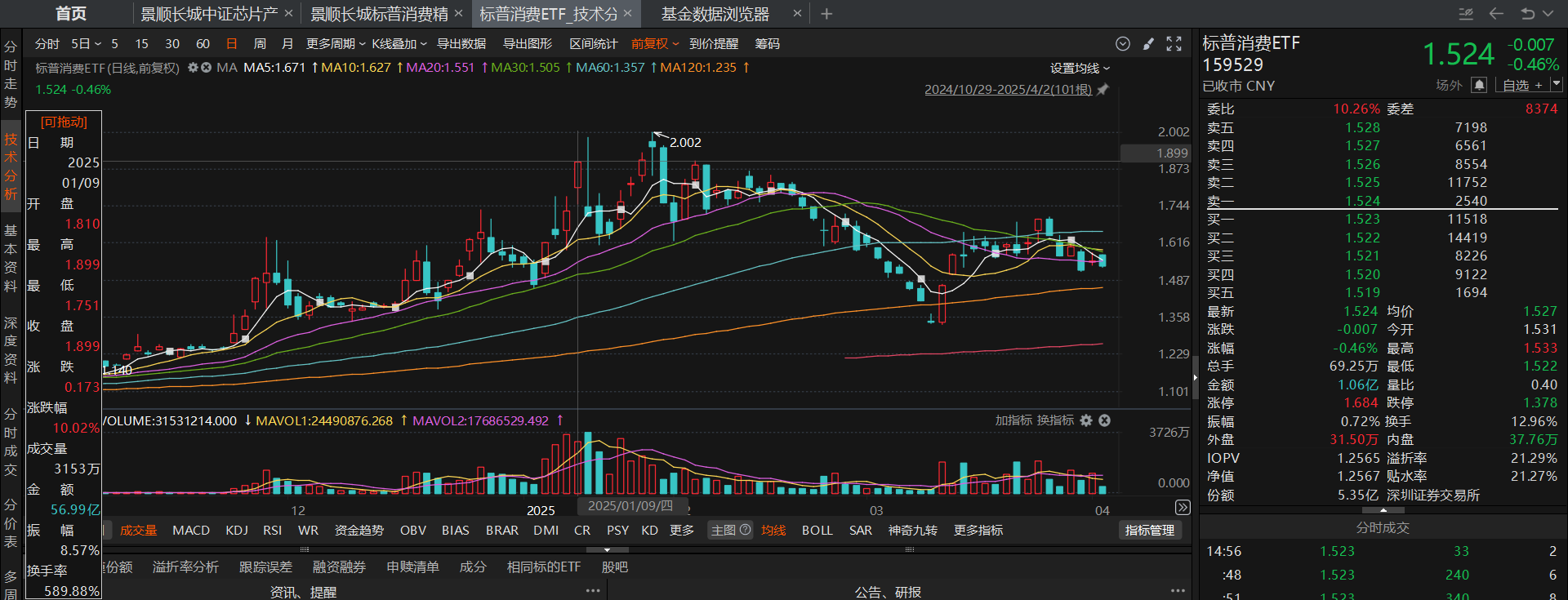Click the 指标管理 button
The height and width of the screenshot is (600, 1568).
(1149, 531)
